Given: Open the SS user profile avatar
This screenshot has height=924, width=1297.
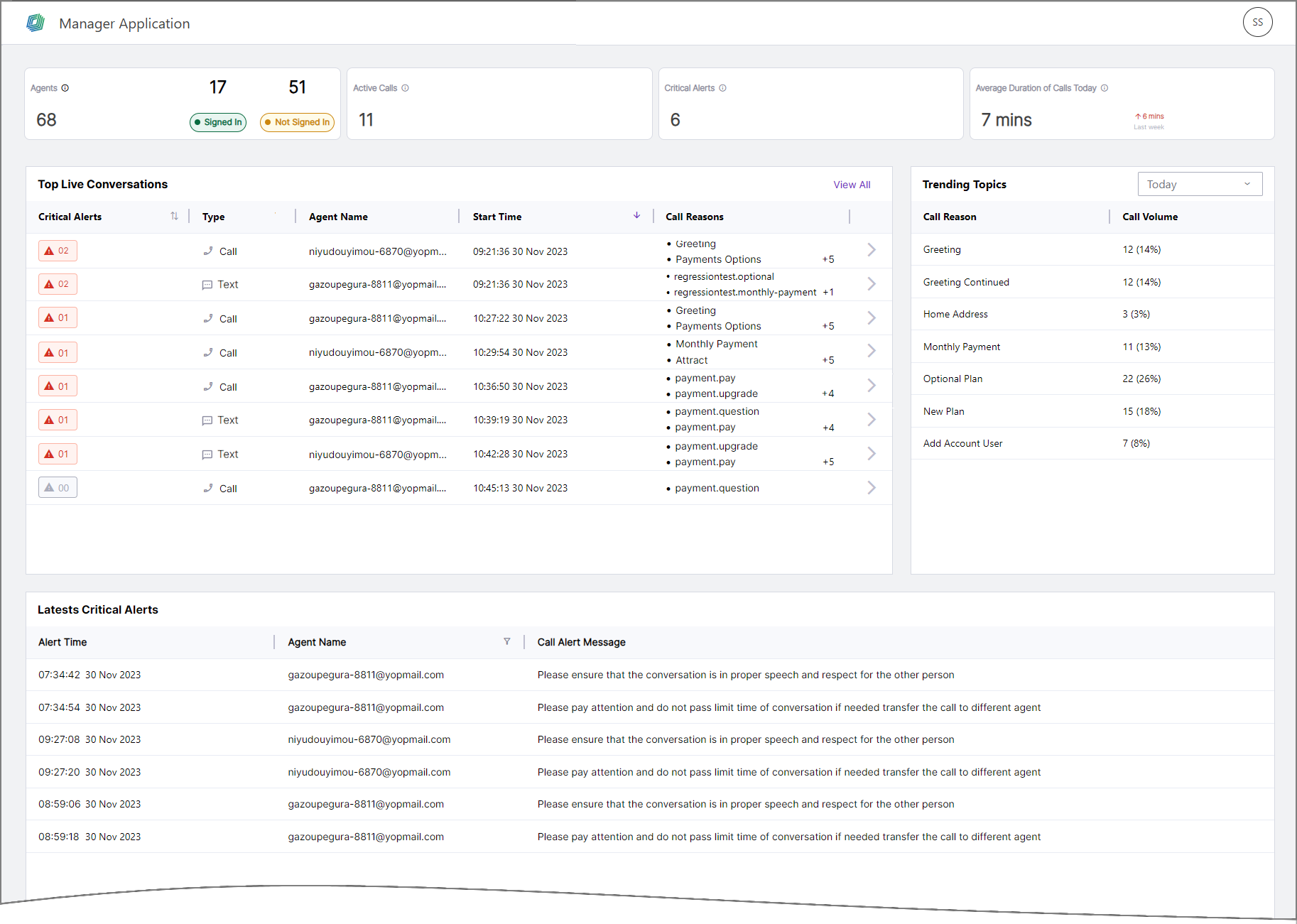Looking at the screenshot, I should (1257, 22).
